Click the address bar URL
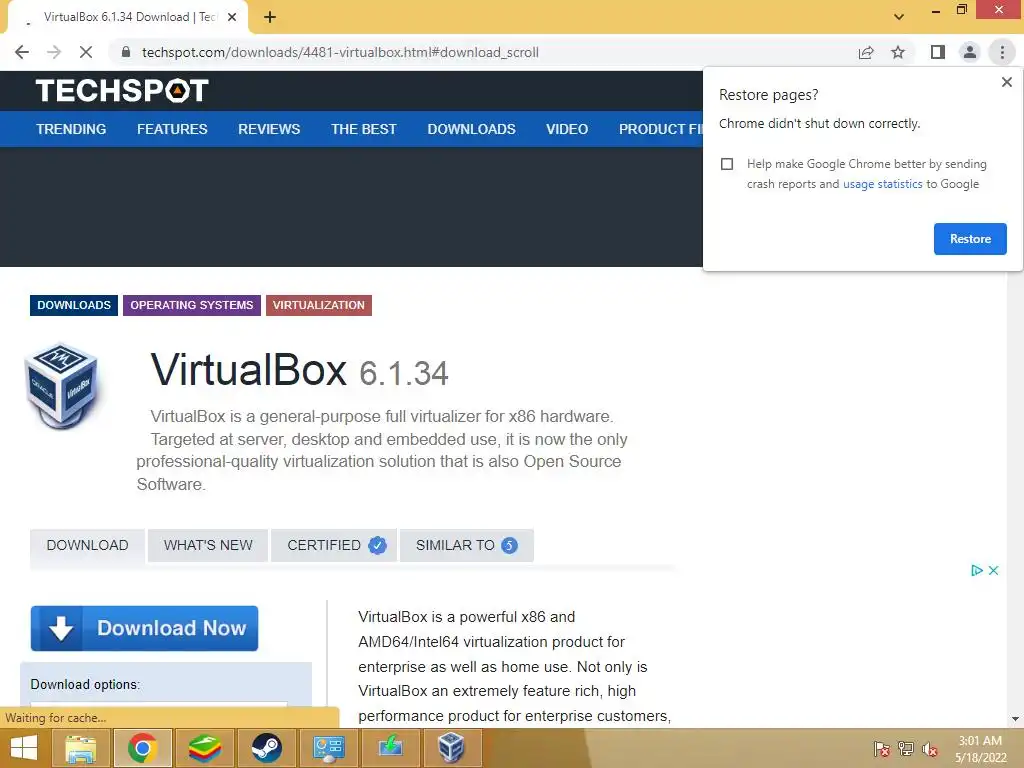Image resolution: width=1024 pixels, height=768 pixels. point(340,52)
